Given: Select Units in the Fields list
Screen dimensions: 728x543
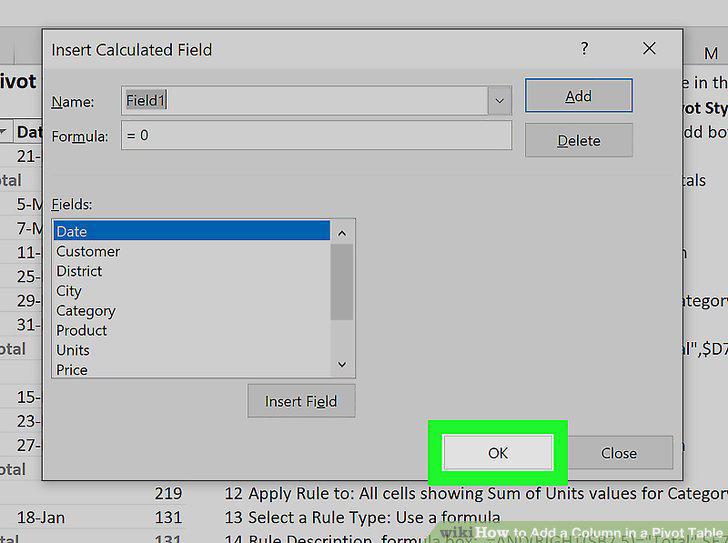Looking at the screenshot, I should coord(192,350).
